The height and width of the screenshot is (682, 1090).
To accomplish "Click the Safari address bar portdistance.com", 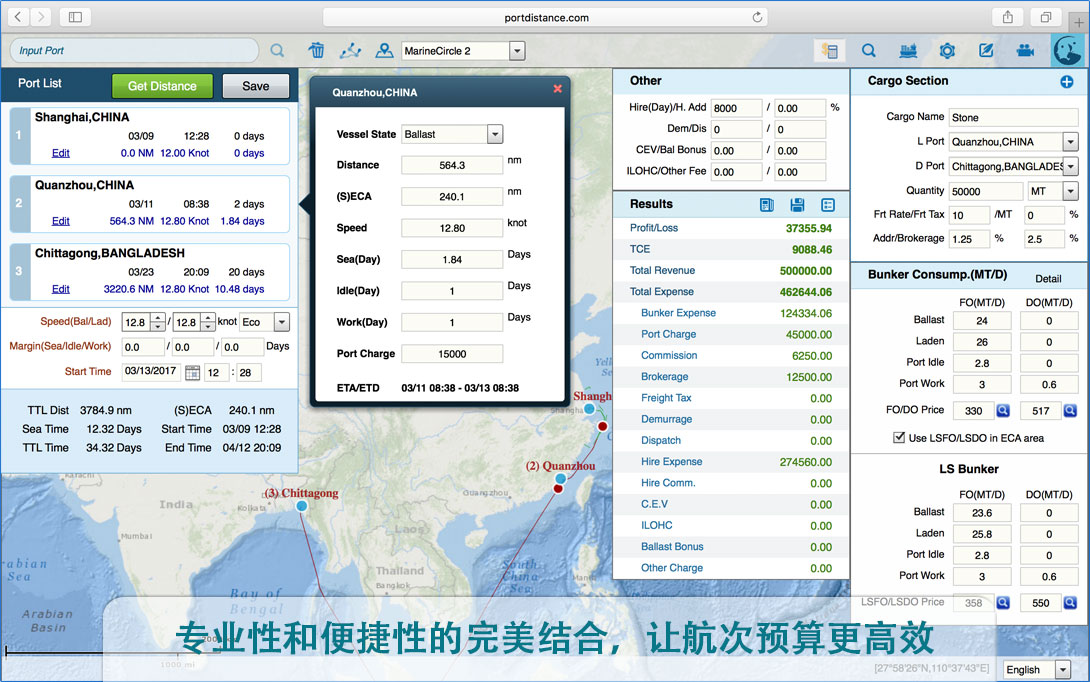I will point(546,17).
